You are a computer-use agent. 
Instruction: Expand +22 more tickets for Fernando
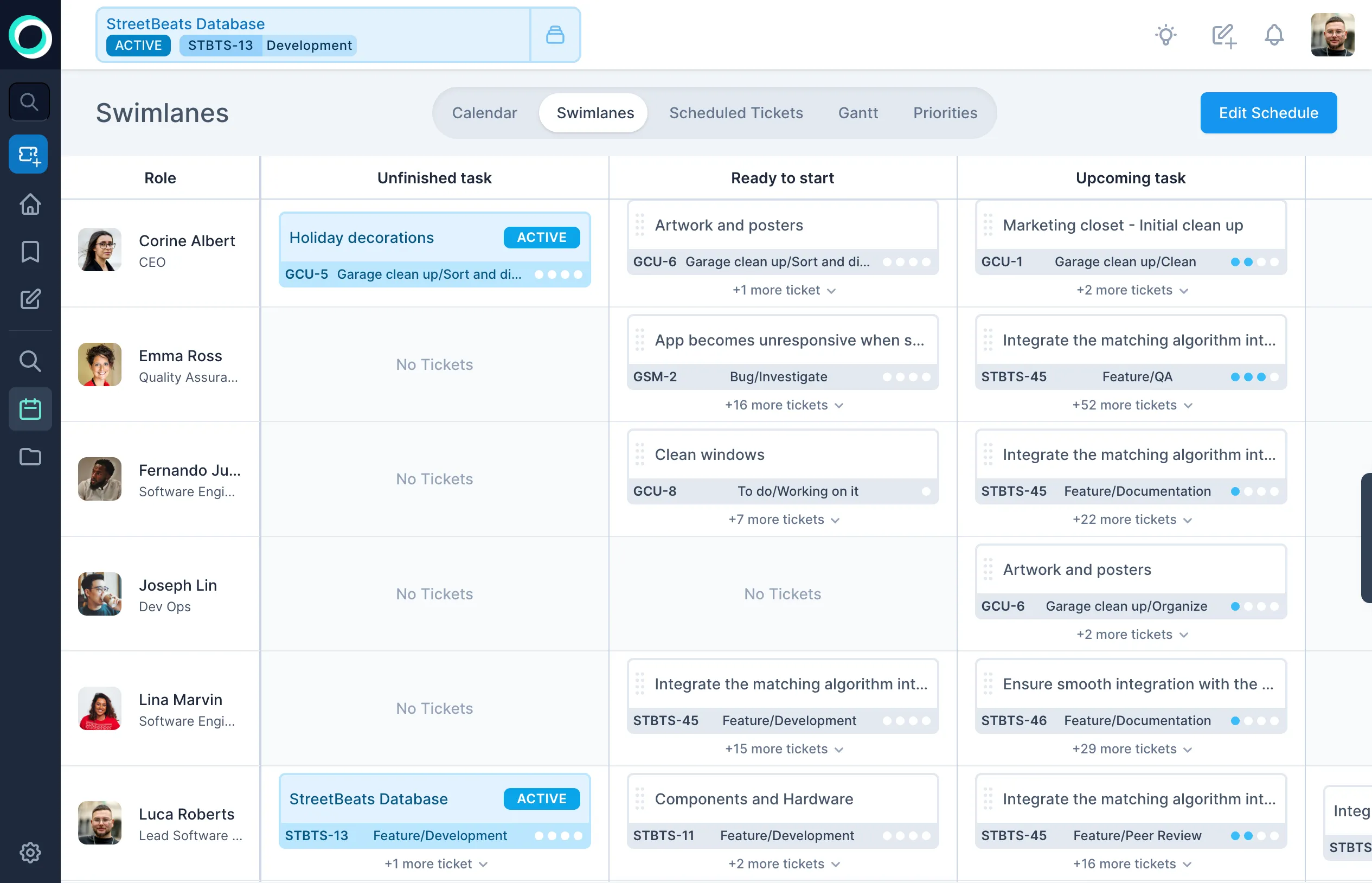(x=1131, y=520)
